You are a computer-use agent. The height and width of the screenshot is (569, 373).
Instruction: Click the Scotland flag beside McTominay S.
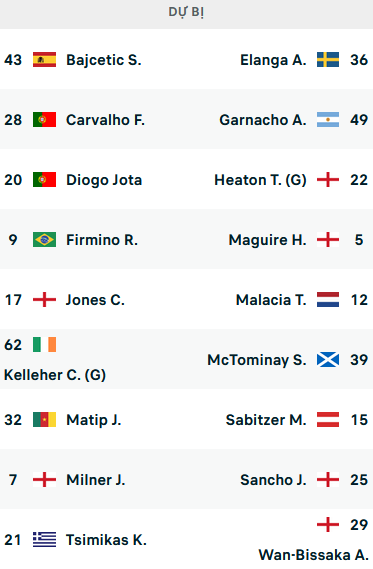(328, 360)
